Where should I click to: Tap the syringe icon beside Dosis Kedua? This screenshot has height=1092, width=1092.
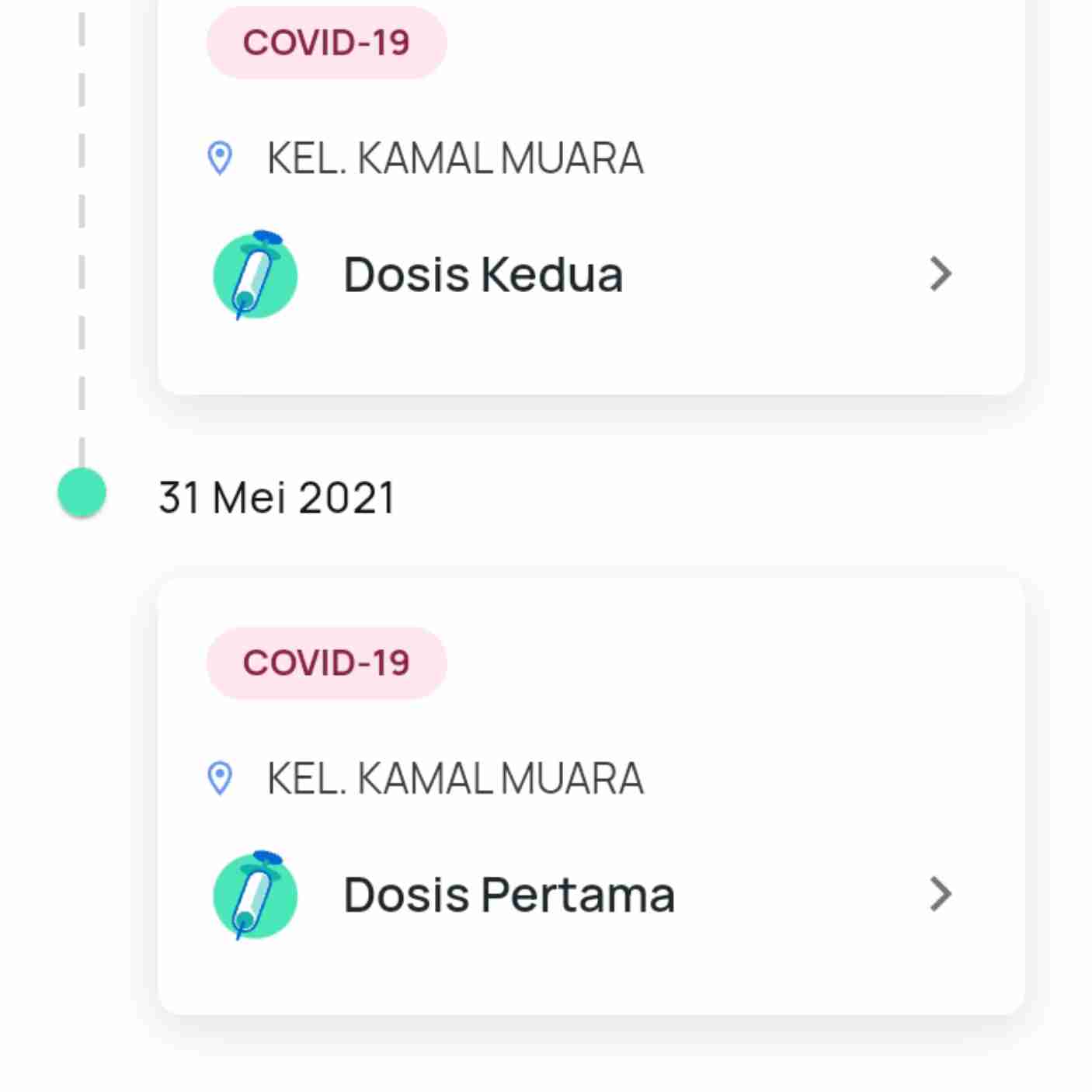256,275
